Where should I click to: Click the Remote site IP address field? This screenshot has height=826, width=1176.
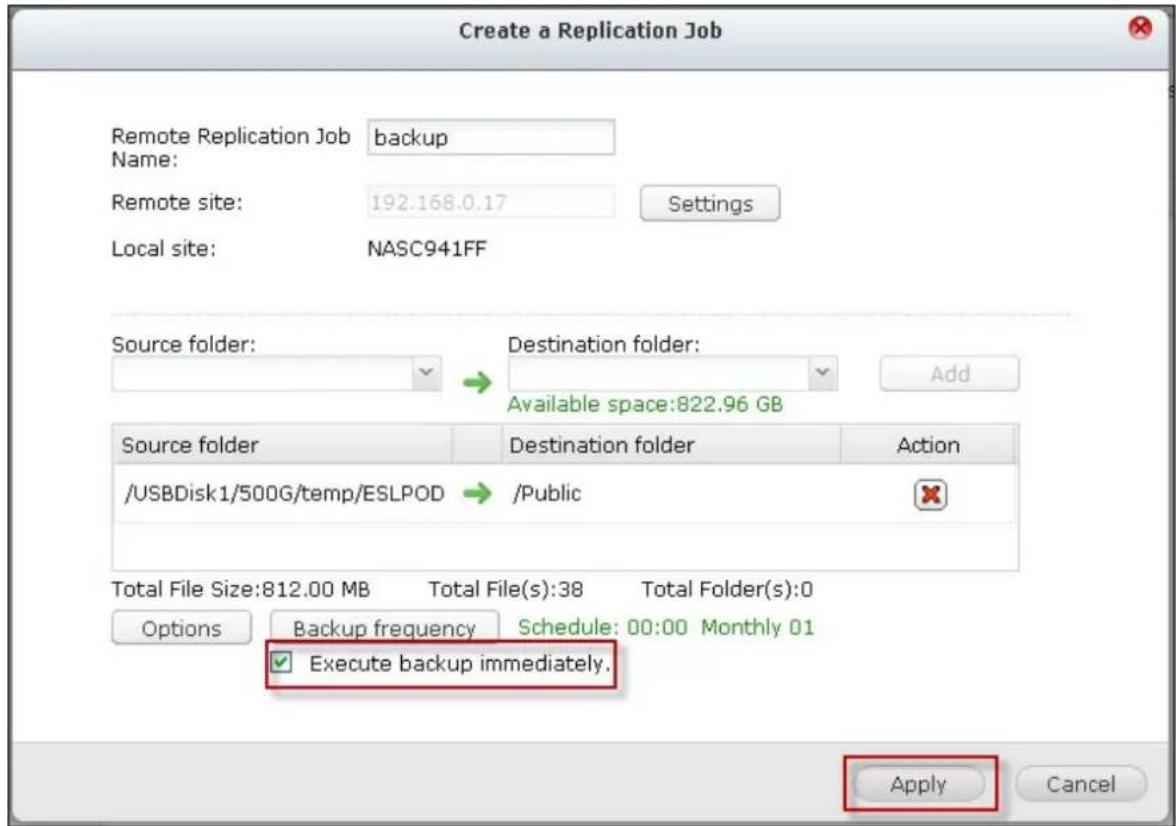[x=490, y=202]
